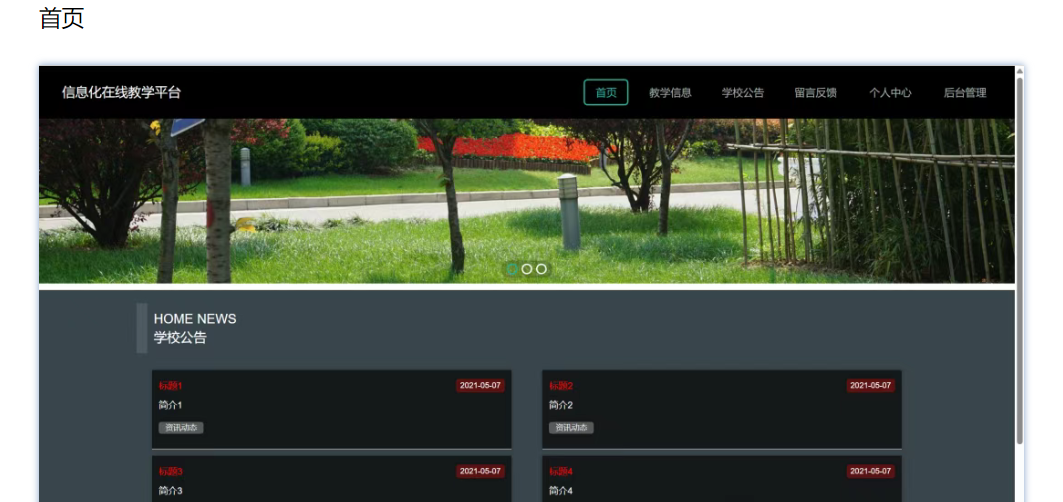The image size is (1063, 502).
Task: Click the 简介4 summary text
Action: point(561,490)
